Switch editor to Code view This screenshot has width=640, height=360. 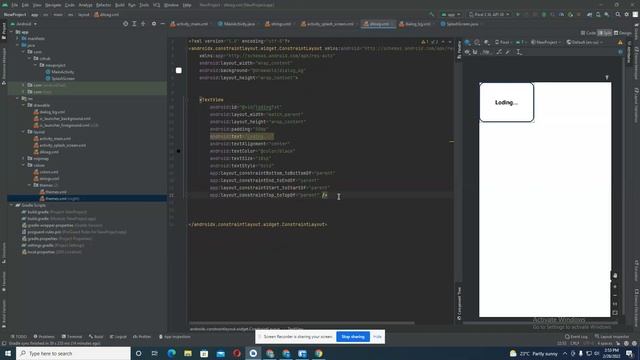588,33
